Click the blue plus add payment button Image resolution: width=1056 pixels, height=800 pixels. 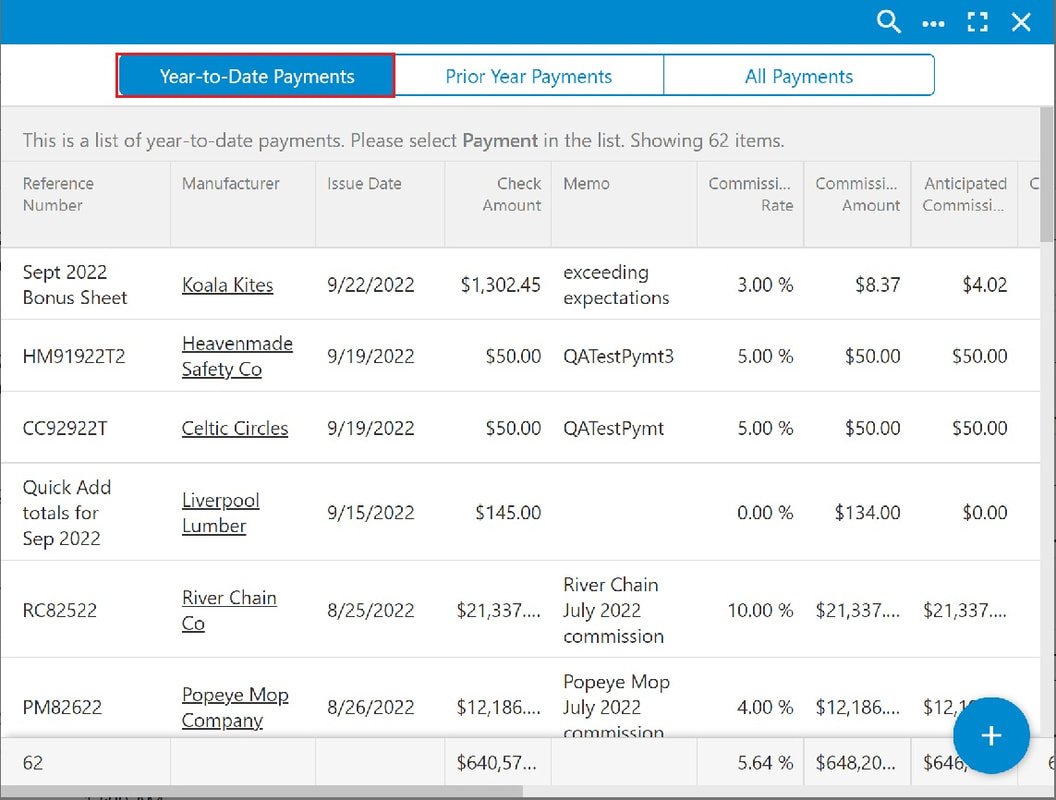coord(991,735)
